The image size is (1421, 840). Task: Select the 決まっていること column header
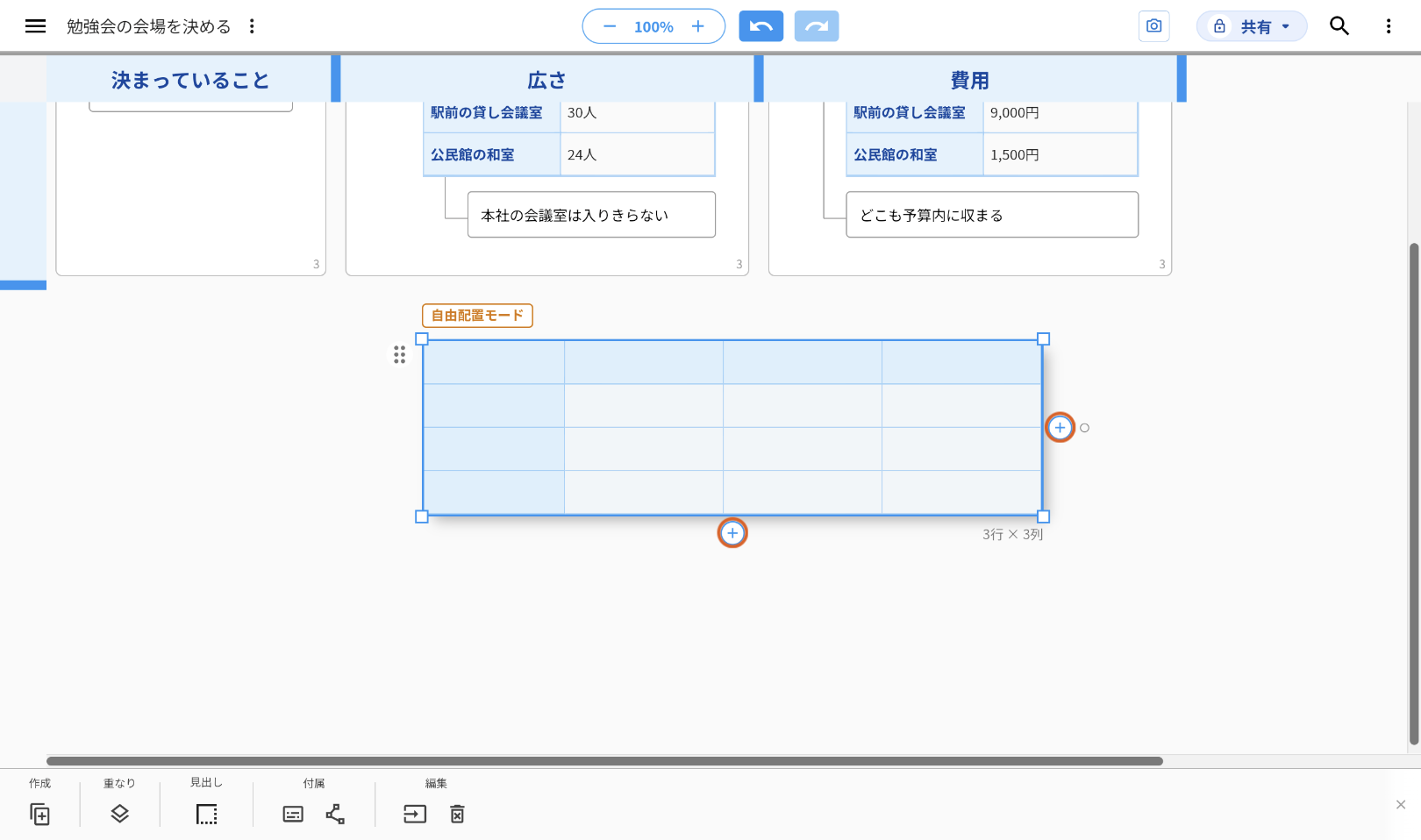[x=189, y=80]
